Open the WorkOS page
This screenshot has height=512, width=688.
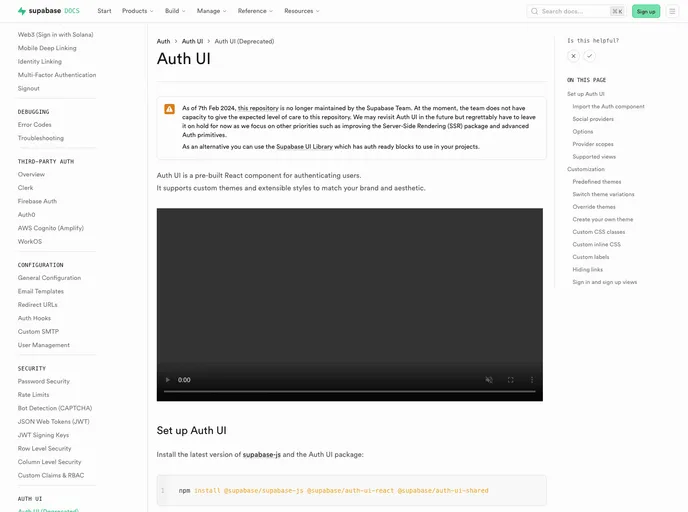pos(30,242)
